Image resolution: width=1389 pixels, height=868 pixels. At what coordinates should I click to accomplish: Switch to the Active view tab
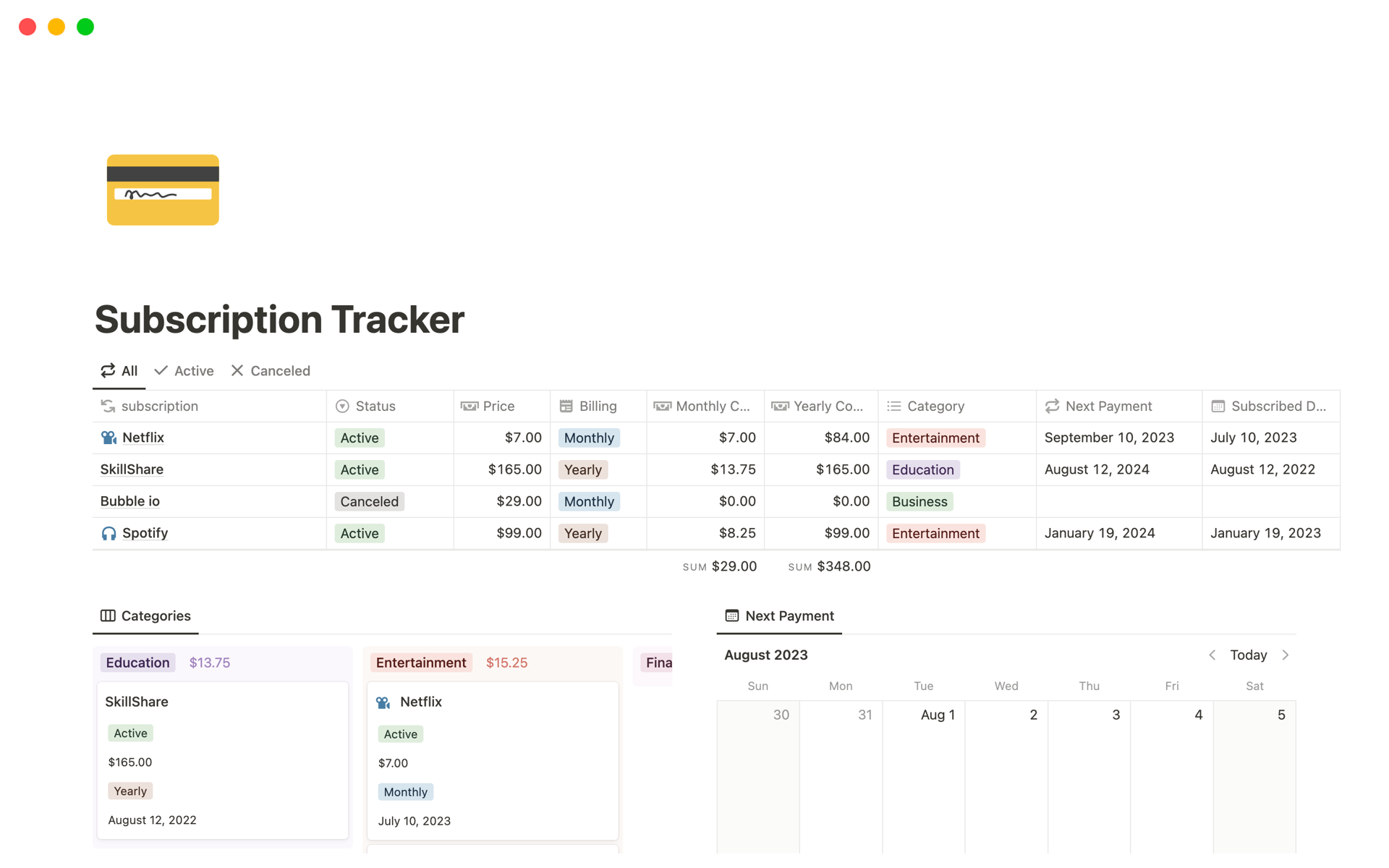point(184,370)
